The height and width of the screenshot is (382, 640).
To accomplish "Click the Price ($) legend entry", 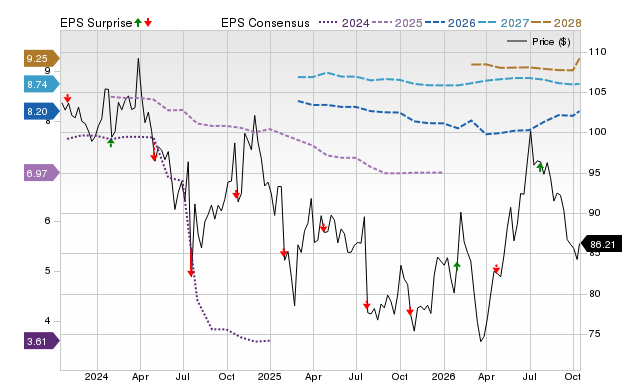I will click(x=539, y=42).
